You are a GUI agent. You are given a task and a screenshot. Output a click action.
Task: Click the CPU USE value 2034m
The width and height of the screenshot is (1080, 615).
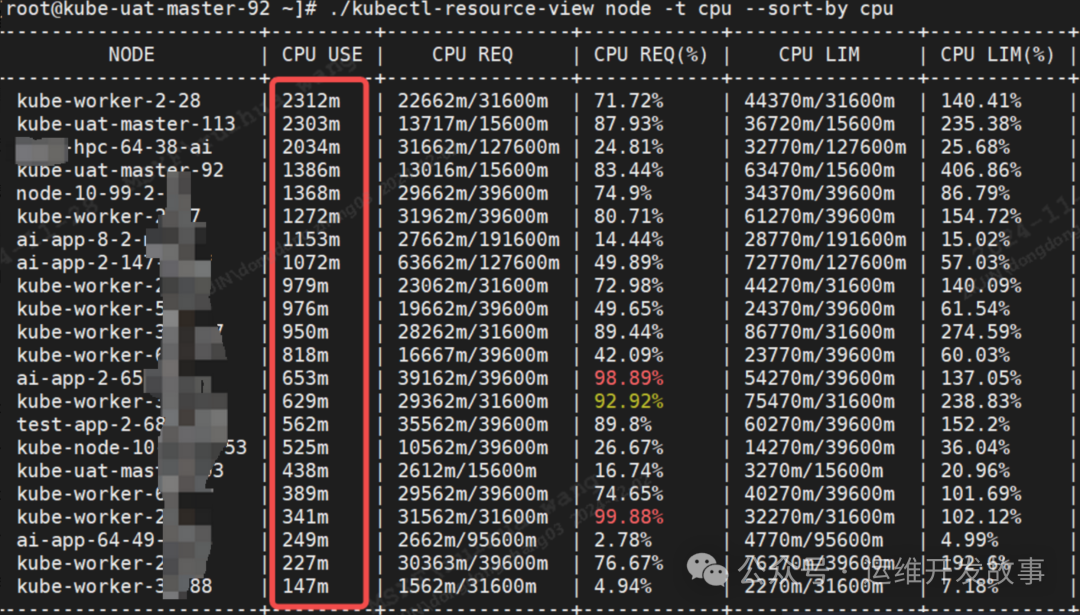[311, 147]
